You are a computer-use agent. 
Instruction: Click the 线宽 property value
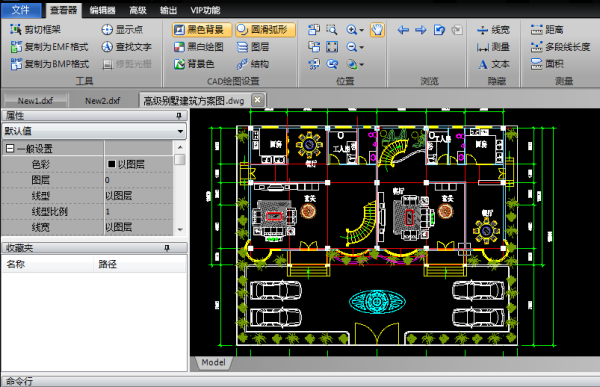(139, 227)
